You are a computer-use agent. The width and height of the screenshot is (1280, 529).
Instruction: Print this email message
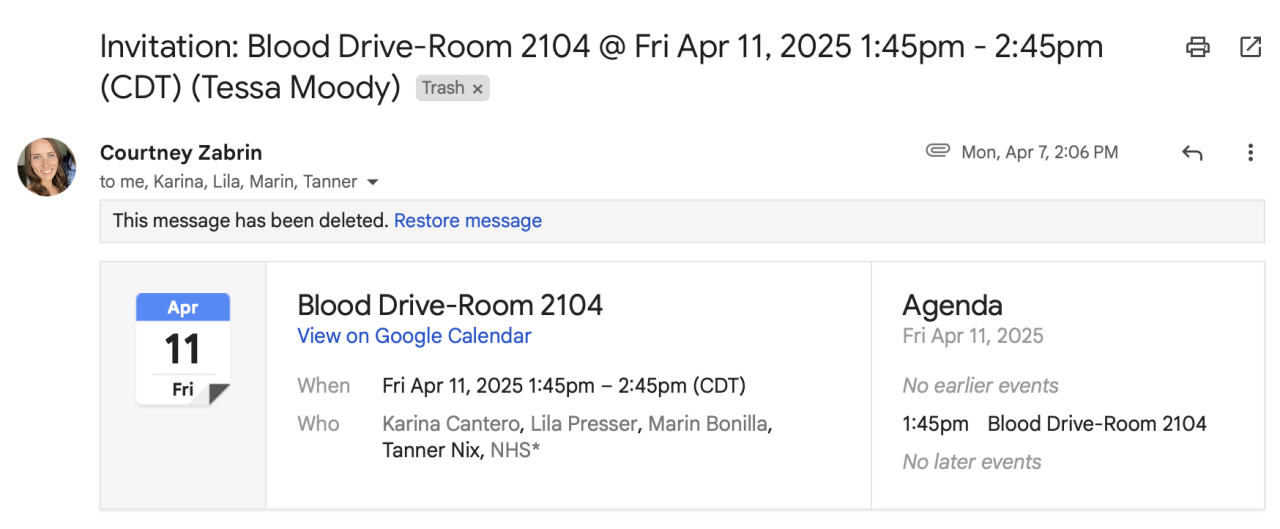1197,47
